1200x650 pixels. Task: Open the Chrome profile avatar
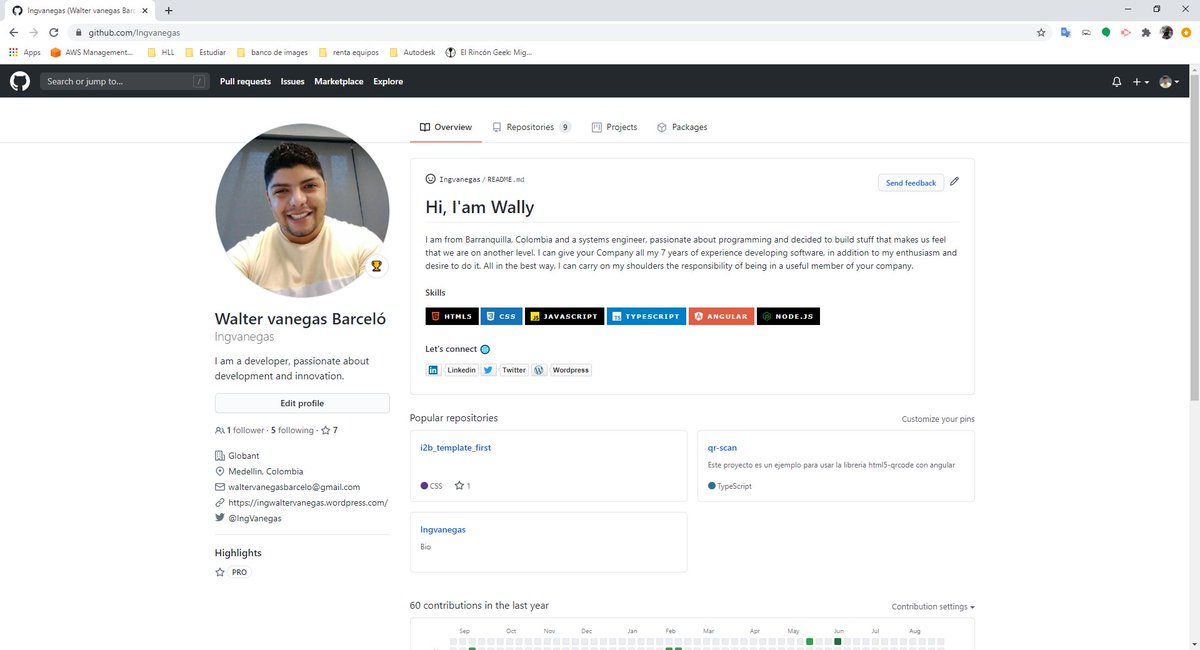1166,32
